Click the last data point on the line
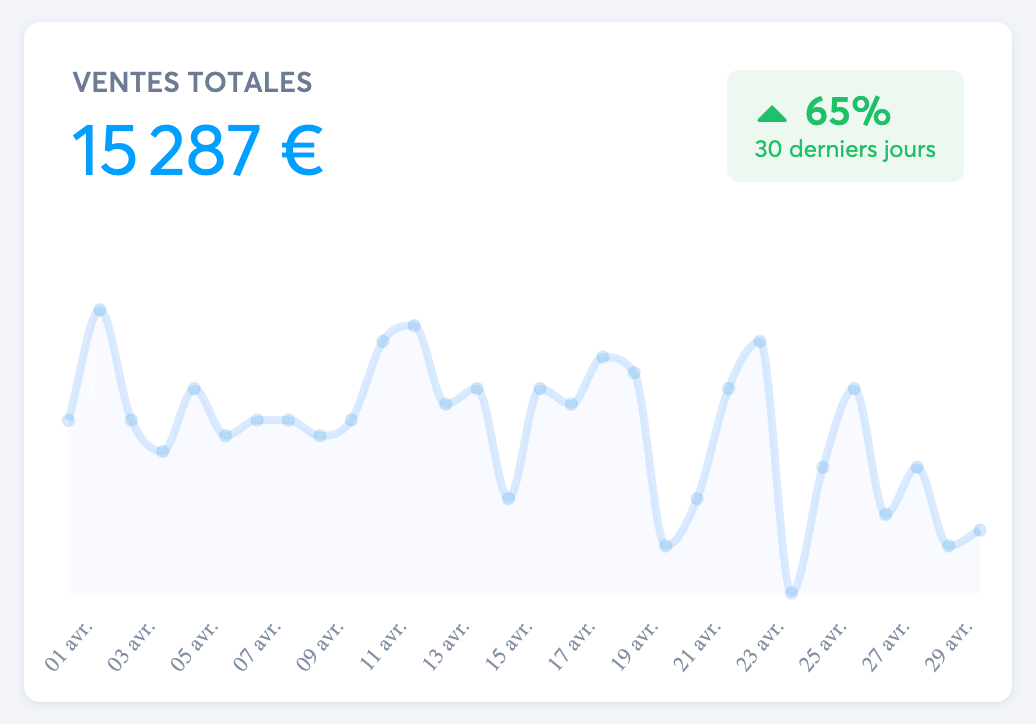Image resolution: width=1036 pixels, height=724 pixels. click(x=980, y=530)
